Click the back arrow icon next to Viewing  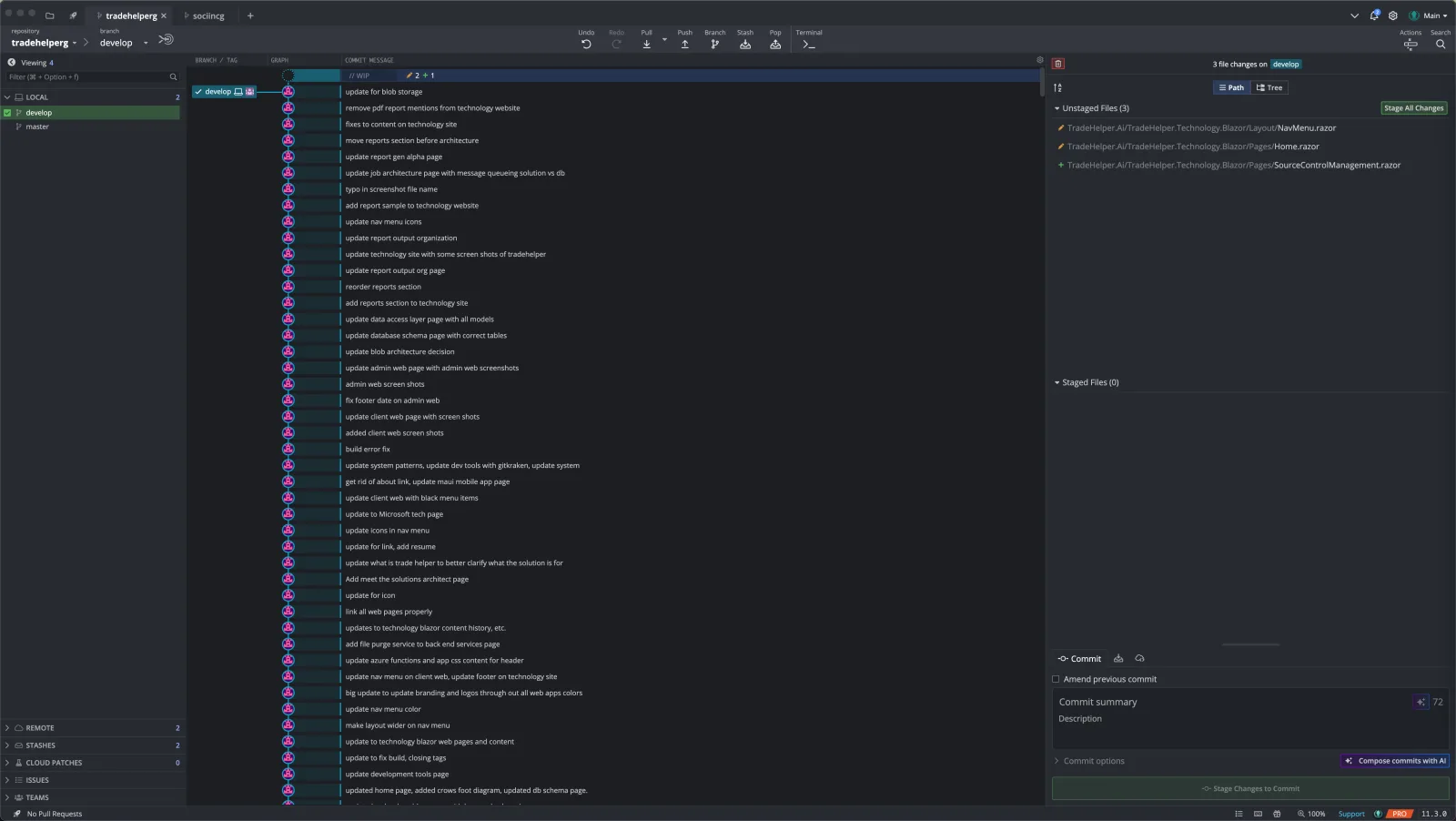[x=12, y=63]
